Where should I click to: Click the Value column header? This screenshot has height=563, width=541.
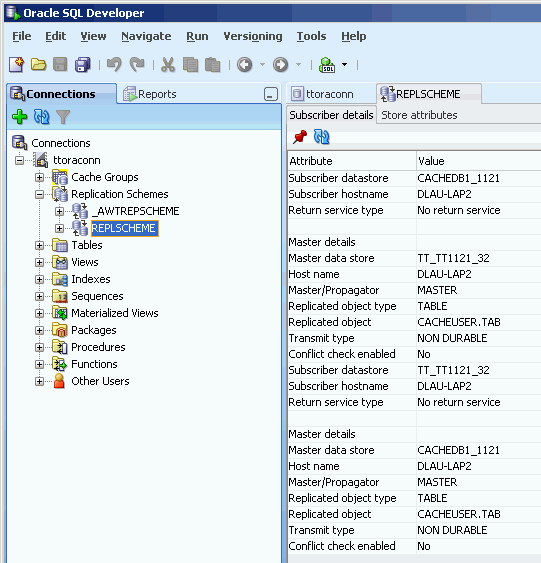[479, 161]
